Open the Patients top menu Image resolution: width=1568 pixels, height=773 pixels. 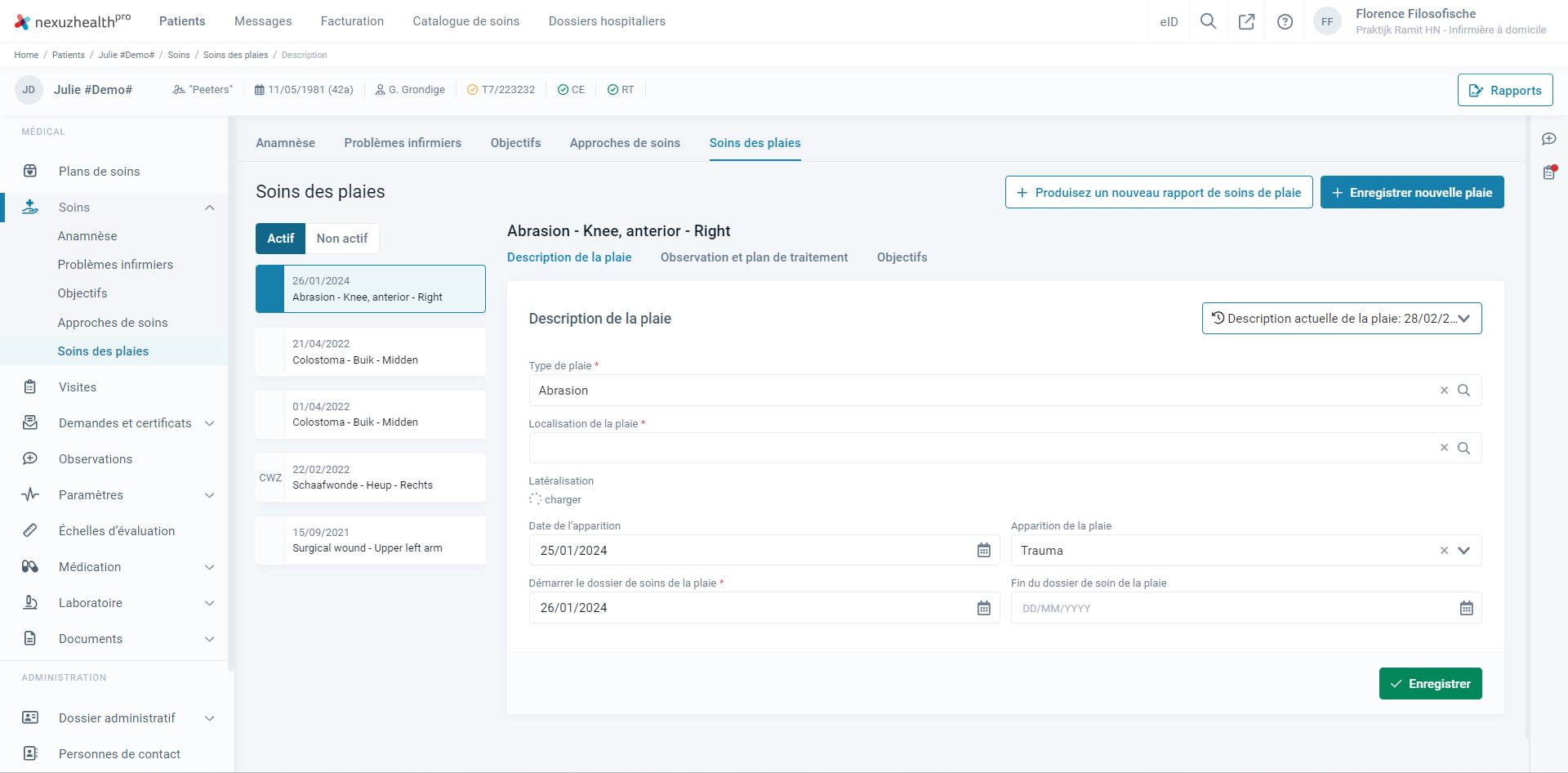click(x=182, y=21)
